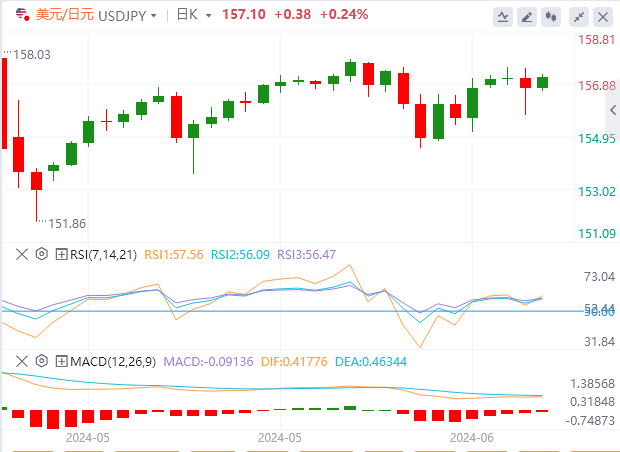
Task: Click the 153.02 price axis label
Action: pyautogui.click(x=597, y=192)
